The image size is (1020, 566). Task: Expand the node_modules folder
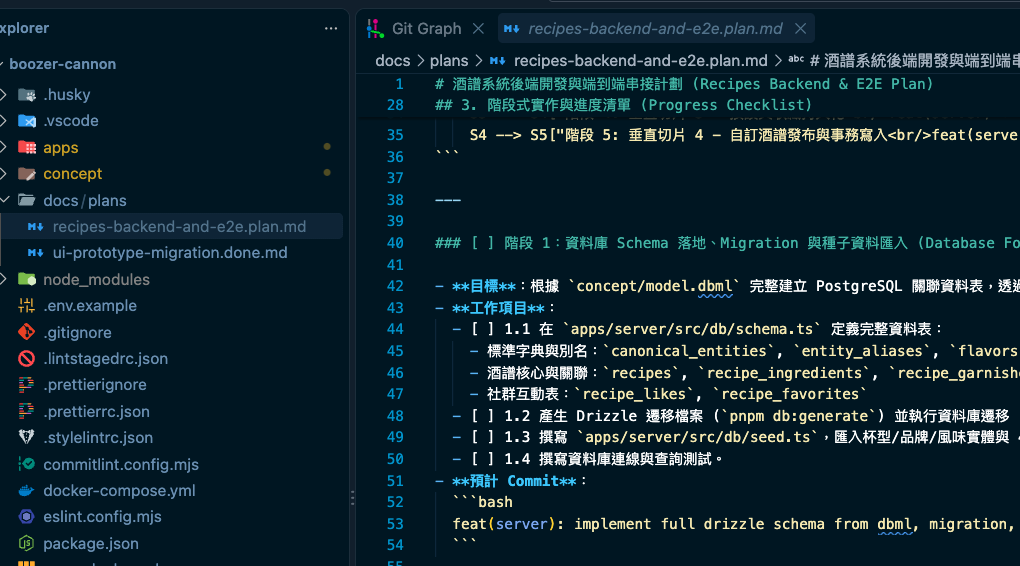coord(4,279)
